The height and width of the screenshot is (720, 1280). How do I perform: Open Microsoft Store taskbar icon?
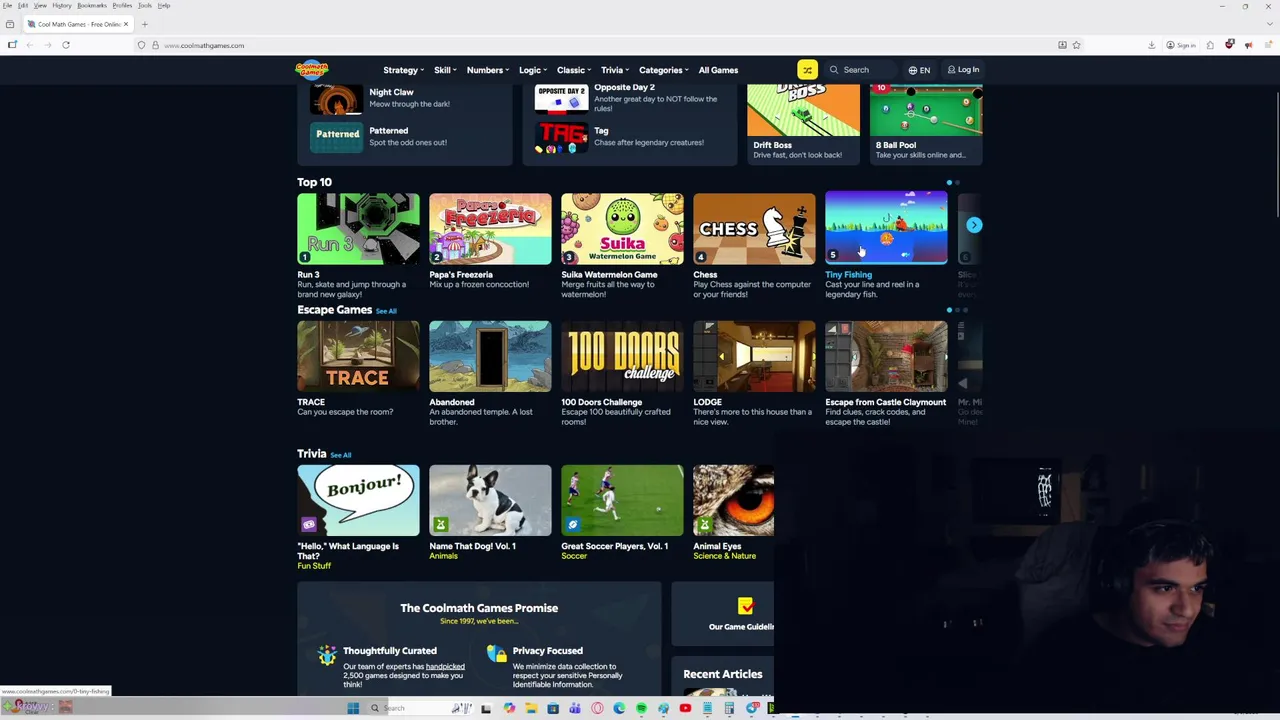(x=553, y=708)
